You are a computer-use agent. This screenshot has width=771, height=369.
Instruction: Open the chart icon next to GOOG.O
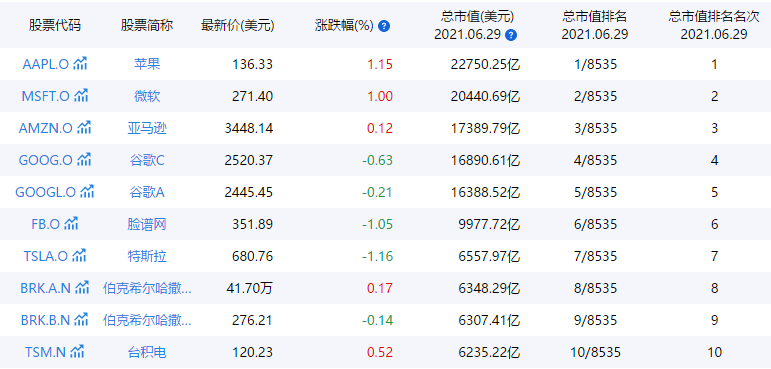(x=85, y=160)
